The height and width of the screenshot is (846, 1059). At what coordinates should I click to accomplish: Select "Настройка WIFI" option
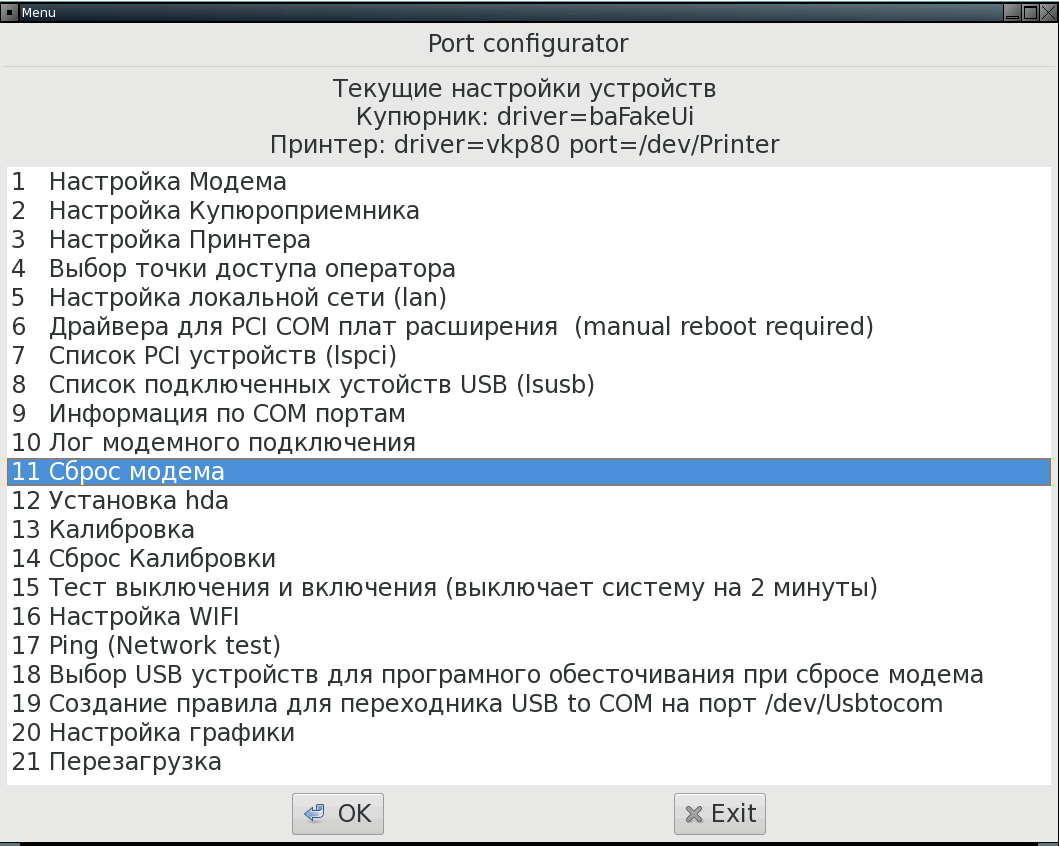point(143,617)
